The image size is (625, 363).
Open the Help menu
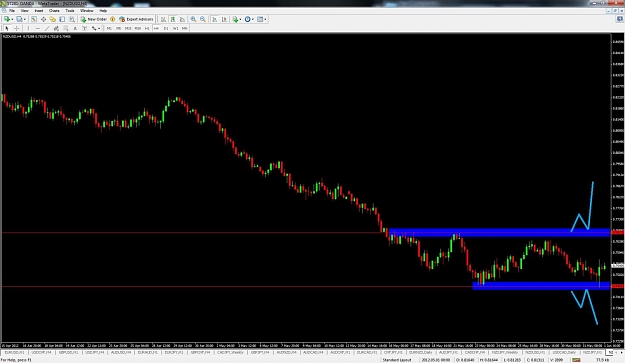tap(103, 11)
